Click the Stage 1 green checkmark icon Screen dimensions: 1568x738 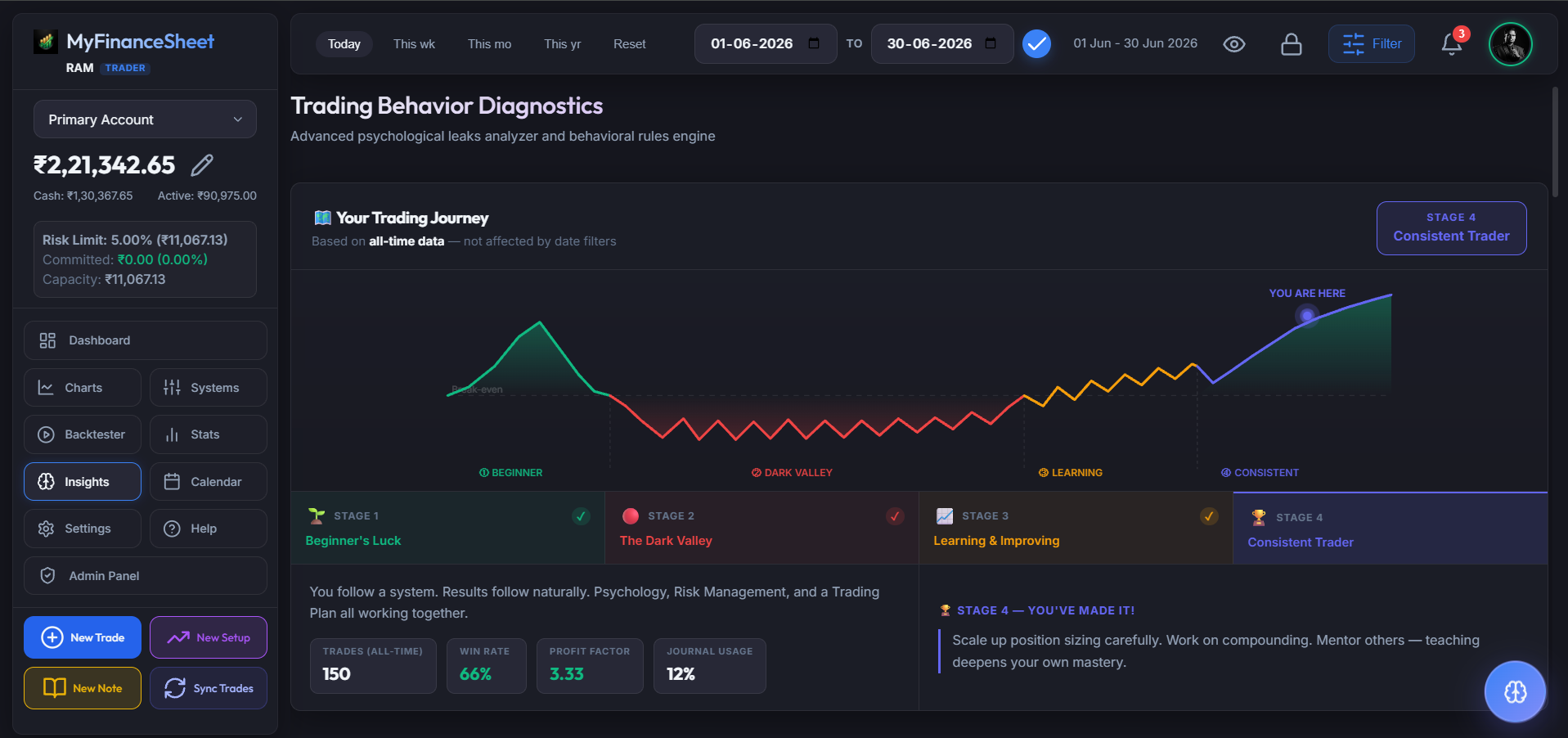coord(581,516)
